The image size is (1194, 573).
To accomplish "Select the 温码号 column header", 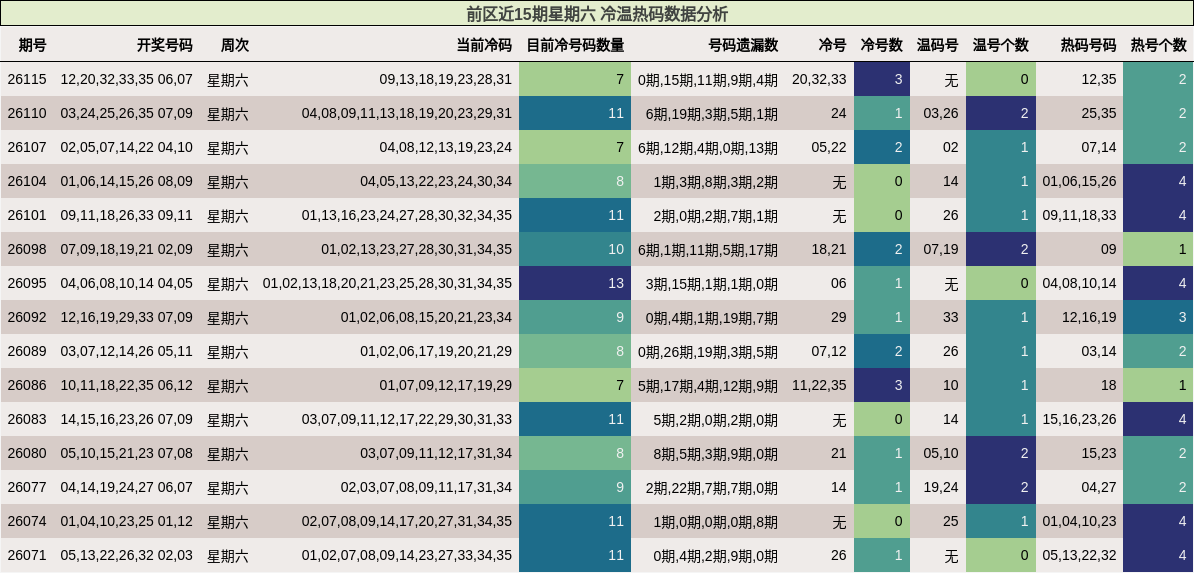I will tap(937, 45).
